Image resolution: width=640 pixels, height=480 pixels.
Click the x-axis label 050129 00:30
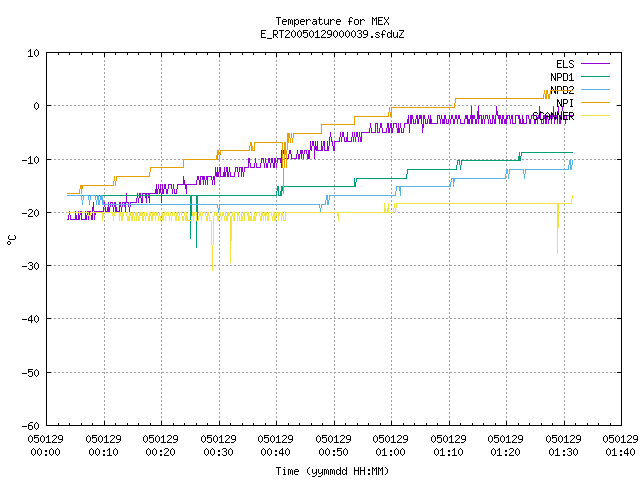point(218,445)
